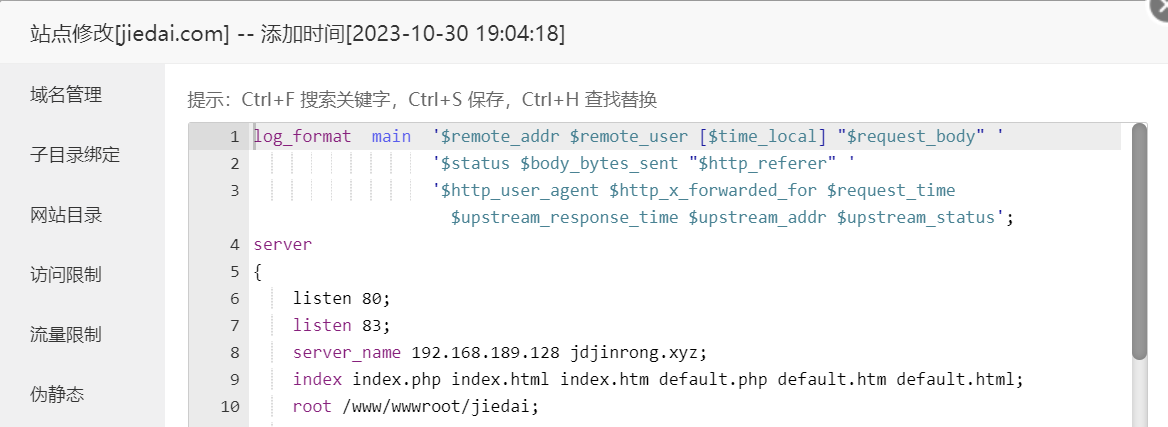Viewport: 1168px width, 427px height.
Task: Open the 访问限制 section
Action: [x=66, y=275]
